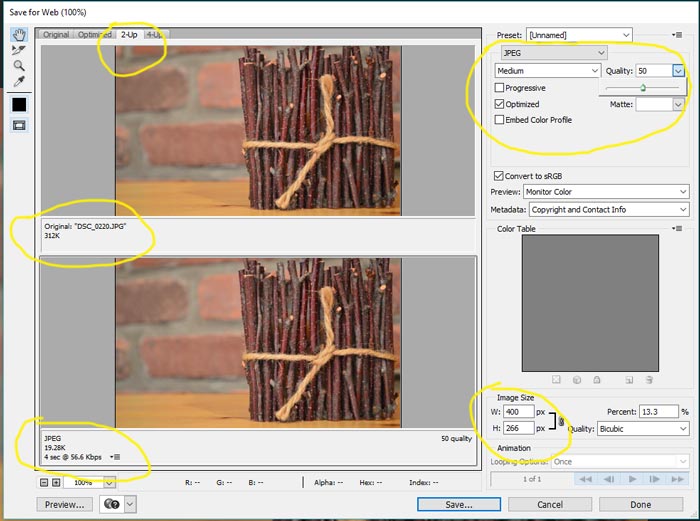The image size is (700, 521).
Task: Toggle the constrain proportions link icon
Action: [561, 421]
